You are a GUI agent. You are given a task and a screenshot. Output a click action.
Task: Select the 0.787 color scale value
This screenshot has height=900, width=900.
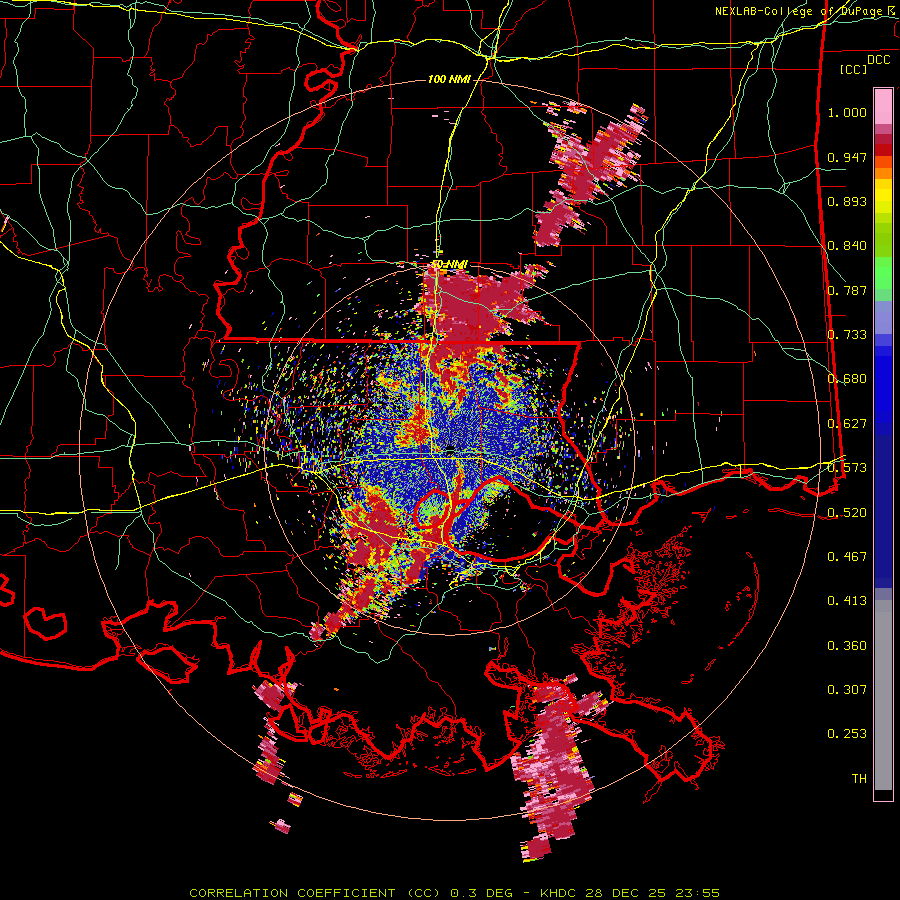point(847,290)
